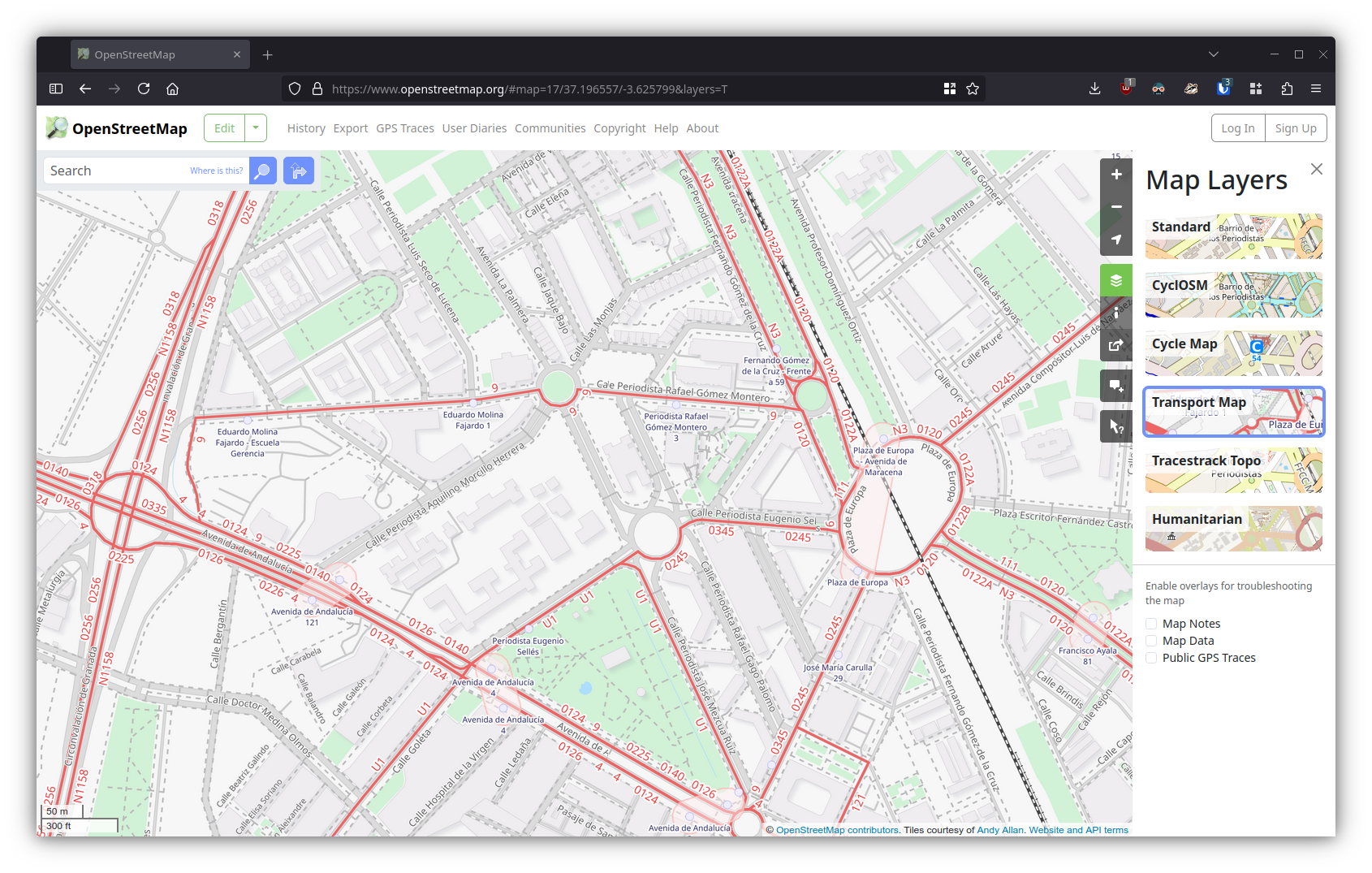Select the Standard map layer

1234,236
